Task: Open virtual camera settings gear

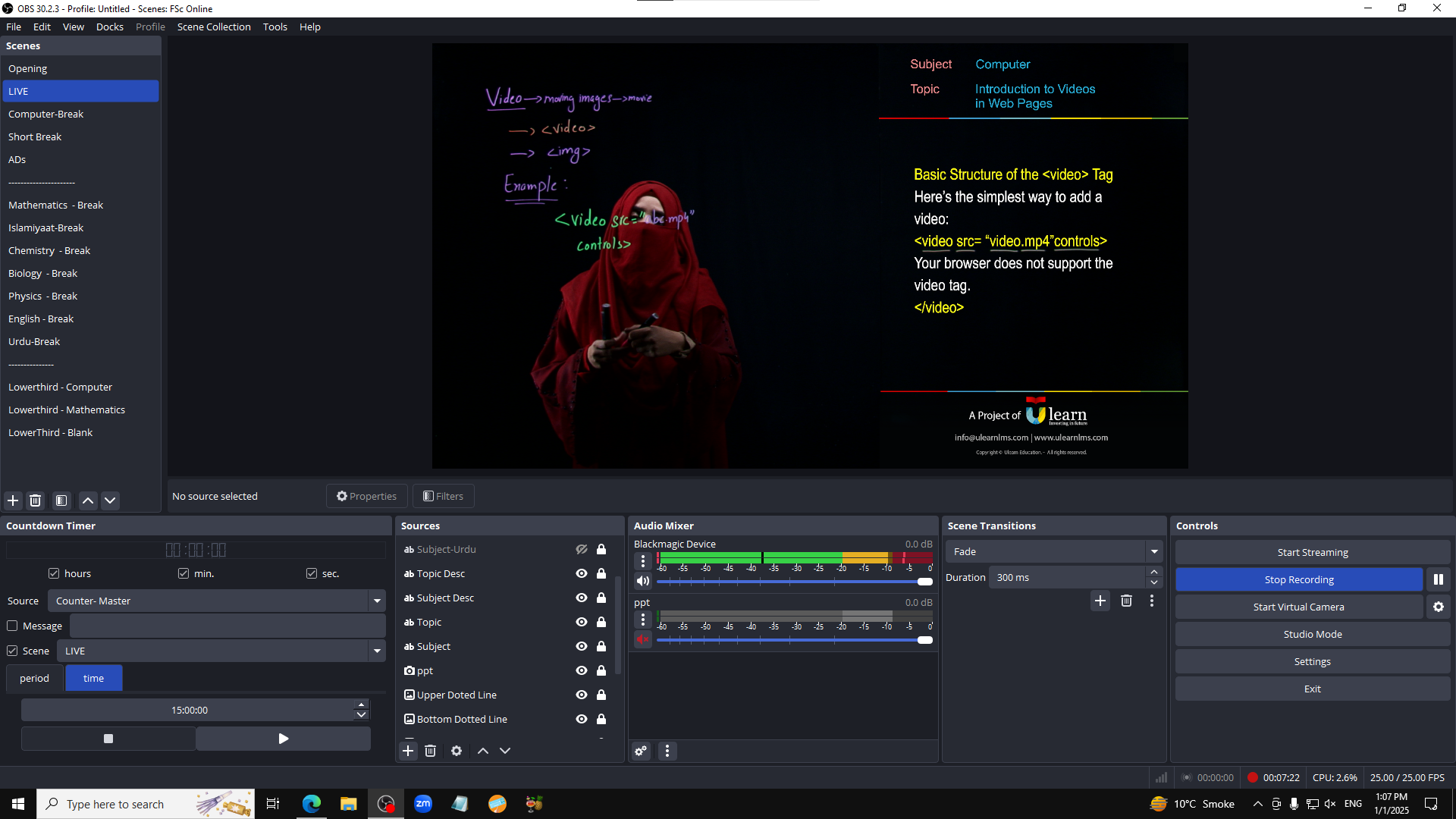Action: coord(1439,607)
